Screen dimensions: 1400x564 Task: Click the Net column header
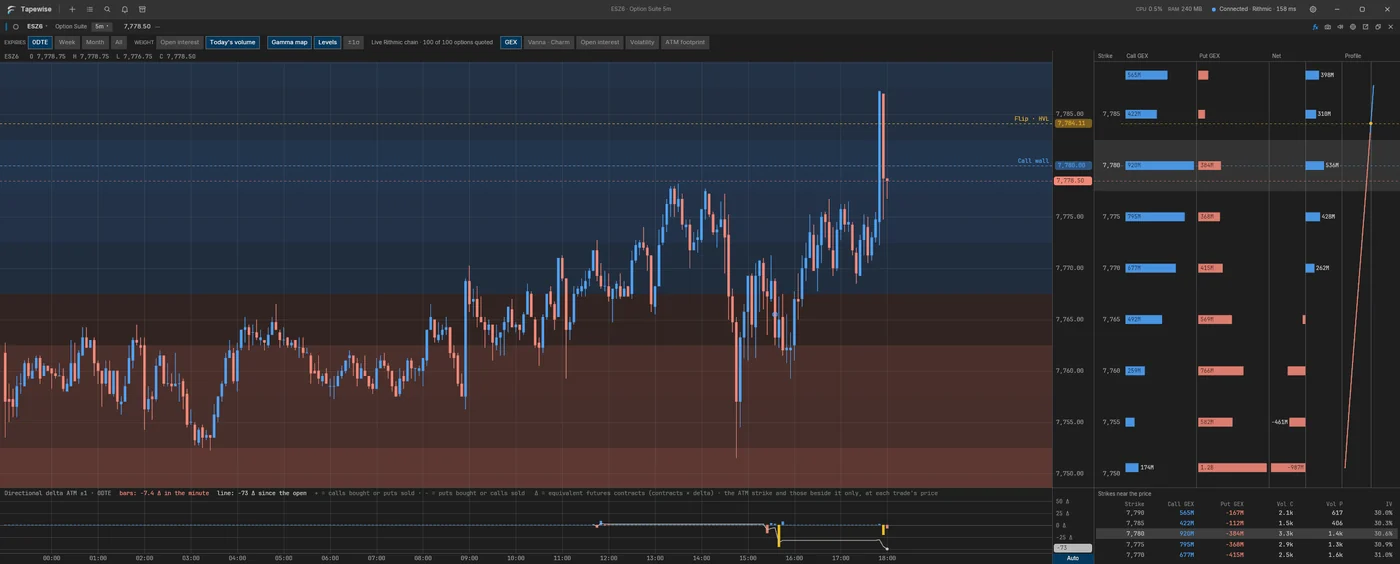[1276, 56]
